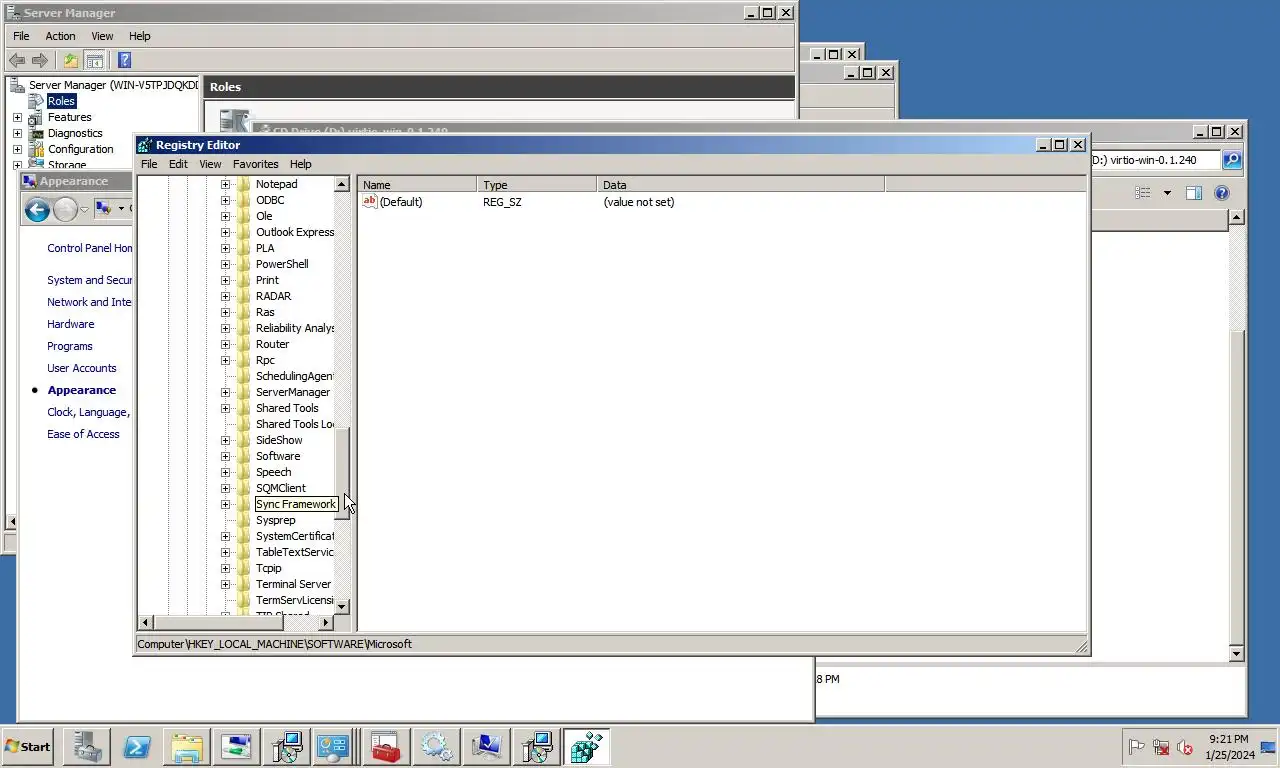Click the show desktop button beside the taskbar clock
The width and height of the screenshot is (1280, 768).
pyautogui.click(x=1270, y=747)
